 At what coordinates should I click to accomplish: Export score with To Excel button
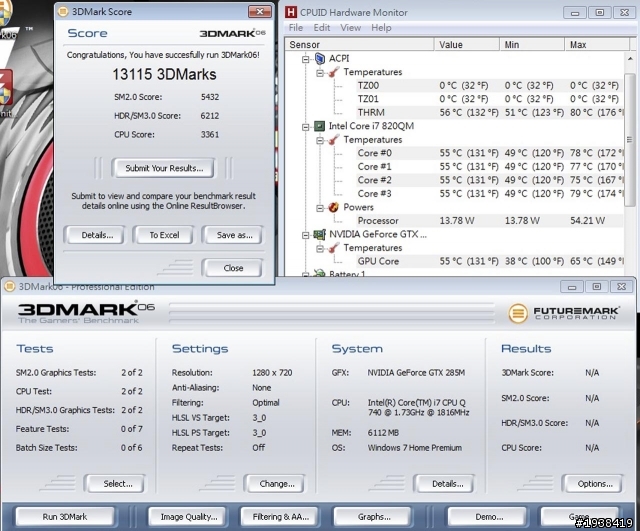point(164,235)
